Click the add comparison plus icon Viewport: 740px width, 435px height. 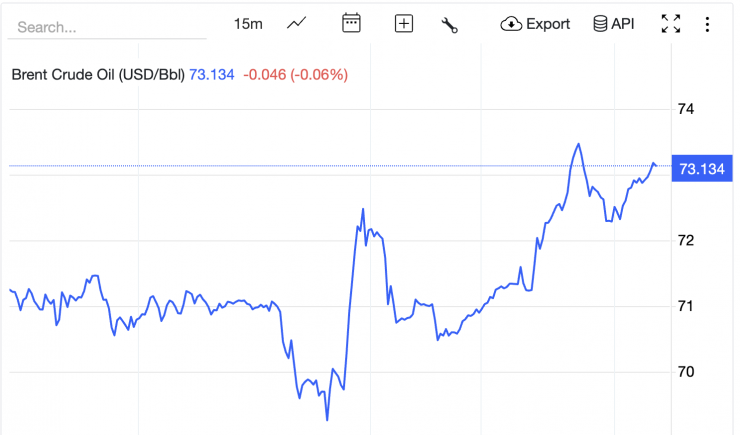coord(404,24)
